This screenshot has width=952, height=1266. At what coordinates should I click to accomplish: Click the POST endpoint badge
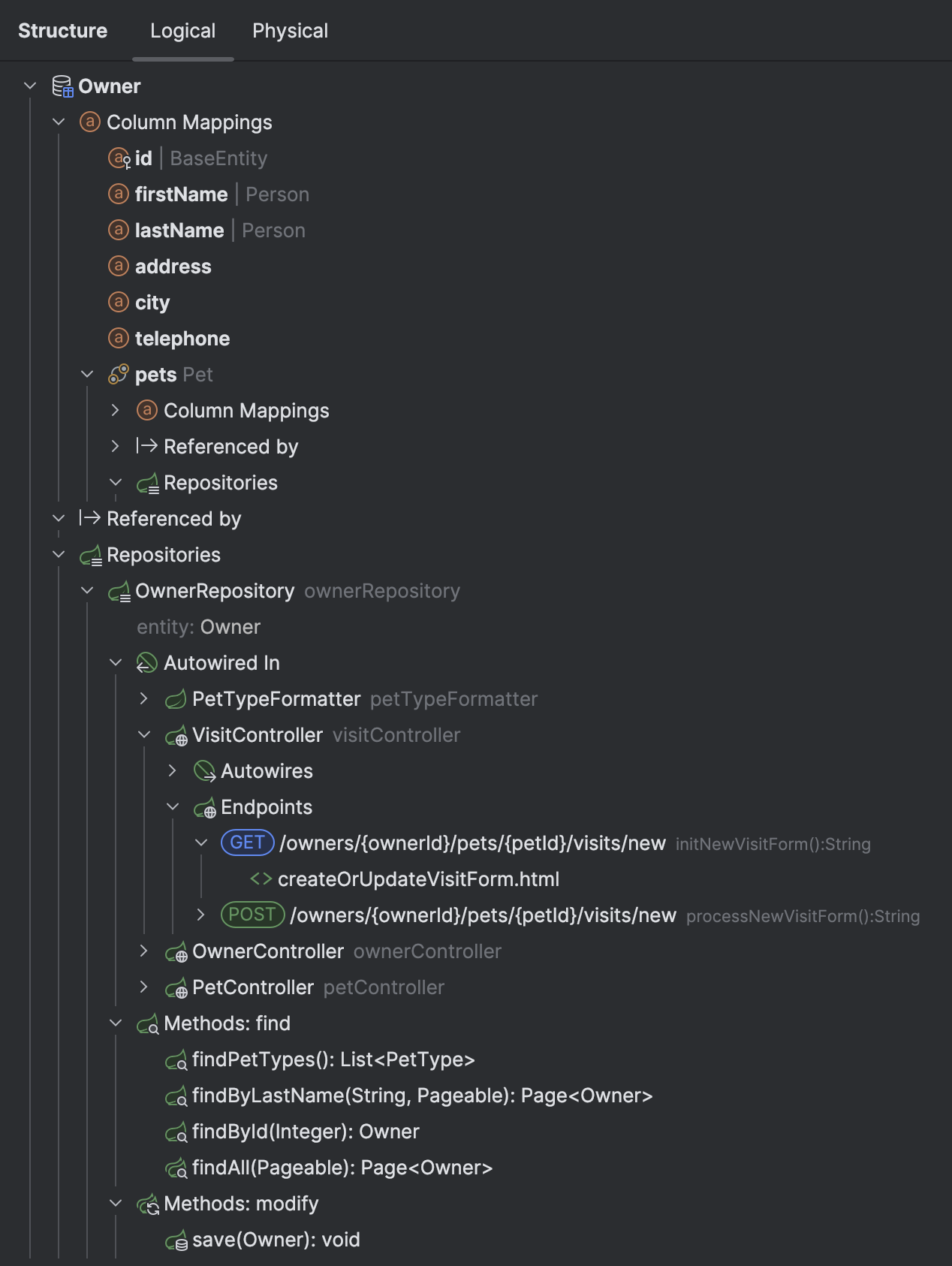pyautogui.click(x=252, y=915)
